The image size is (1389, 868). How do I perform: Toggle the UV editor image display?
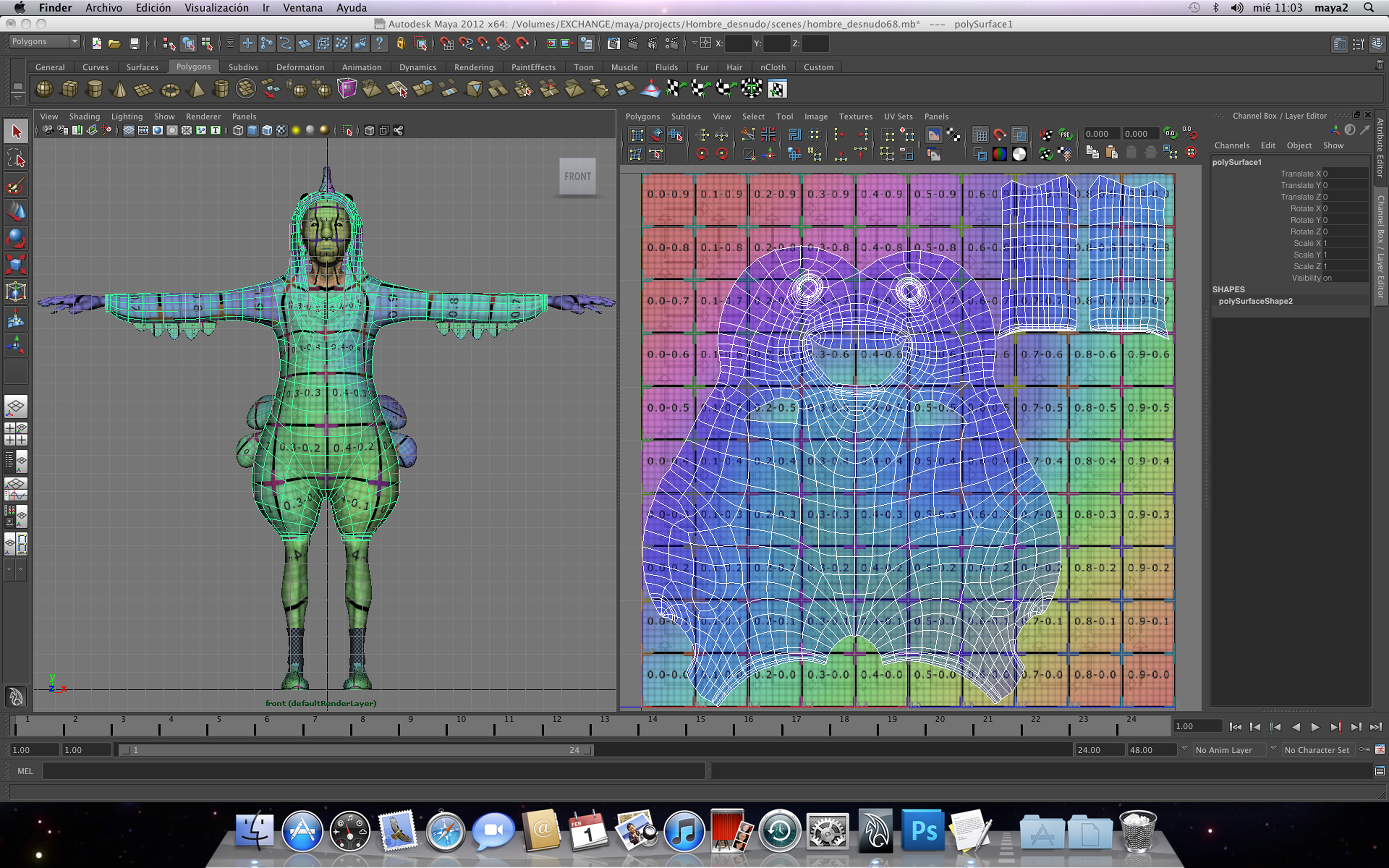tap(934, 134)
